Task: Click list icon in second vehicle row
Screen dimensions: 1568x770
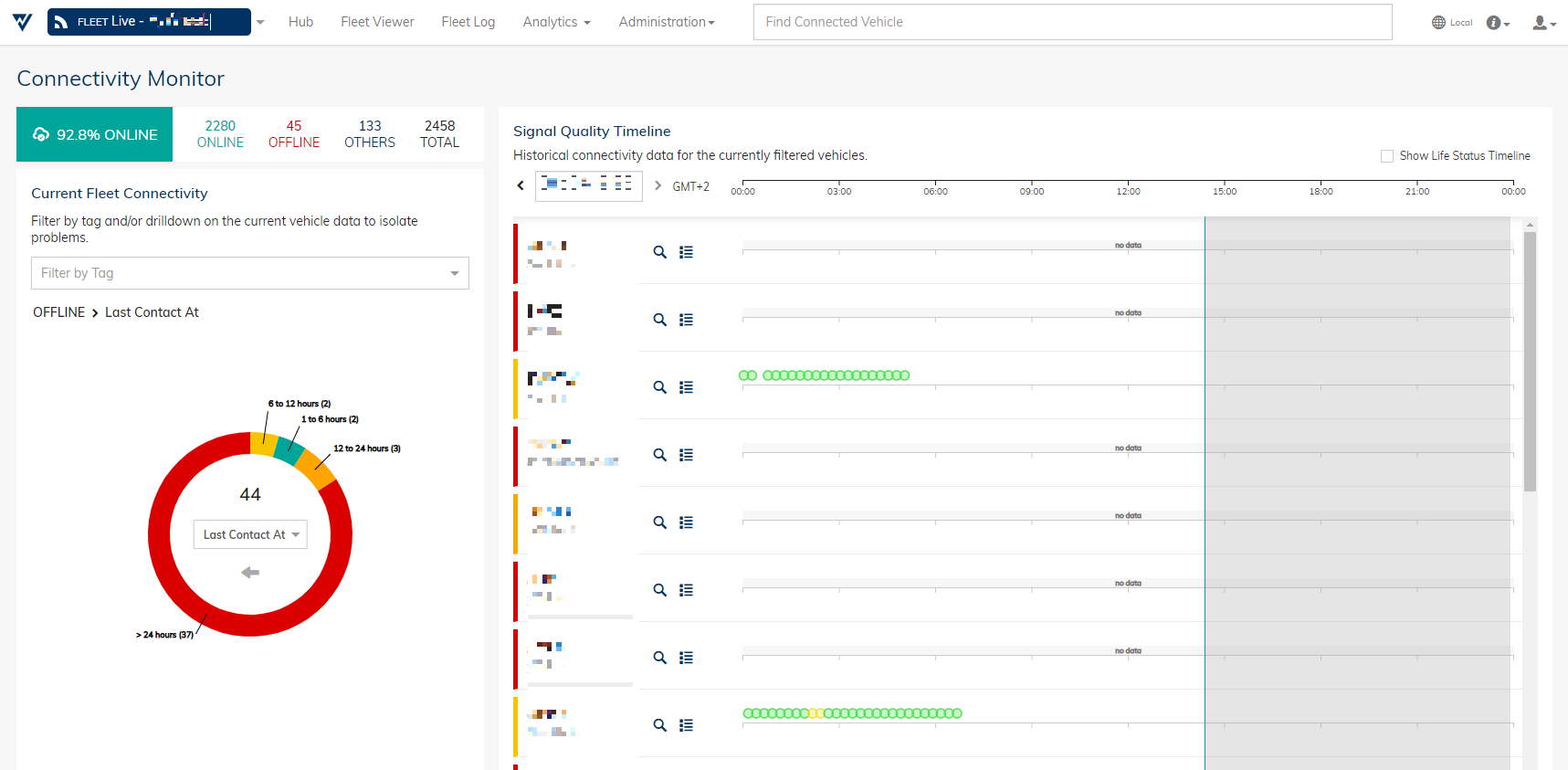Action: [x=686, y=320]
